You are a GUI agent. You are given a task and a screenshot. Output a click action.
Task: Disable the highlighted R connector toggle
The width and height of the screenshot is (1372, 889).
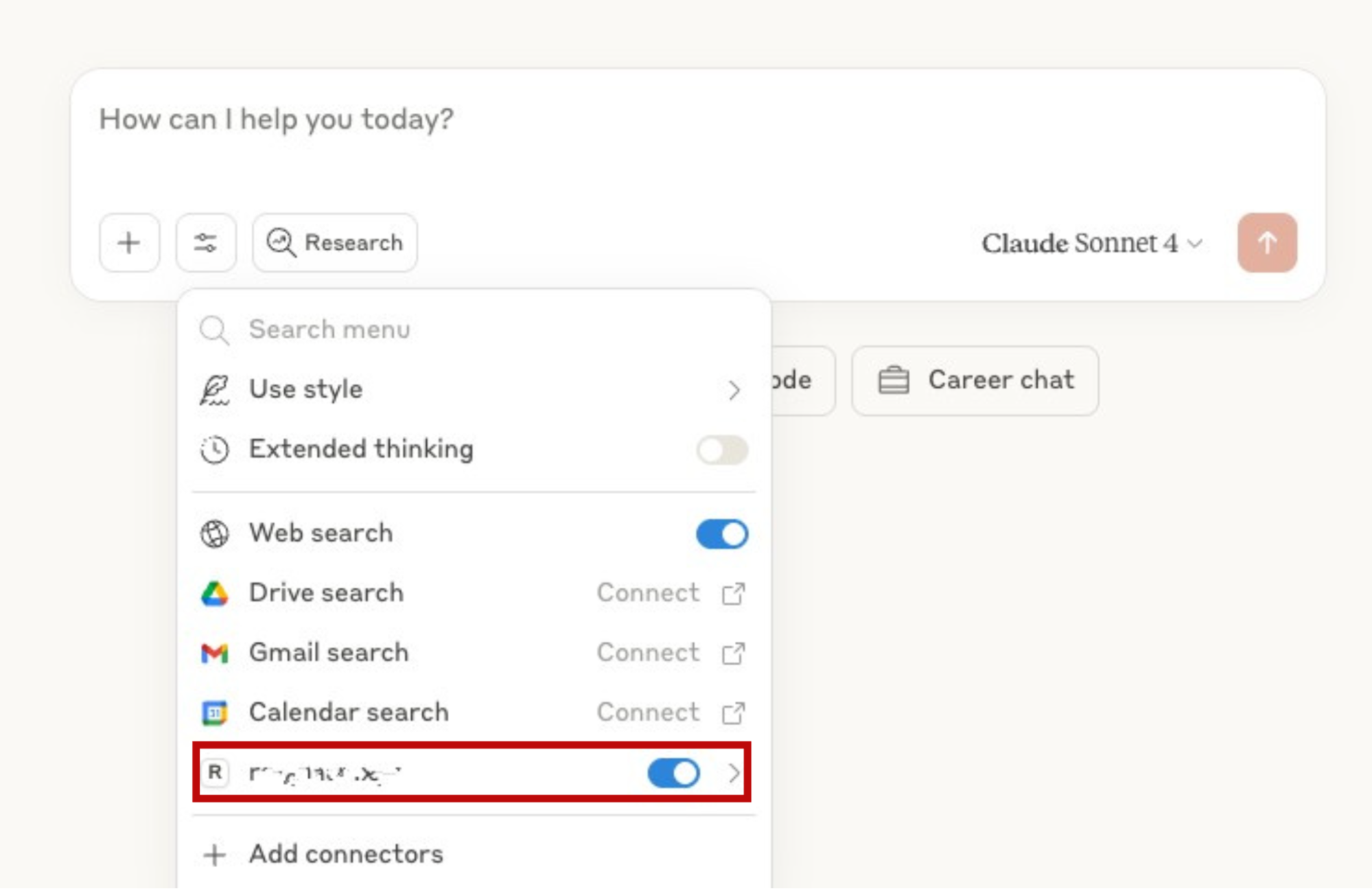point(673,774)
